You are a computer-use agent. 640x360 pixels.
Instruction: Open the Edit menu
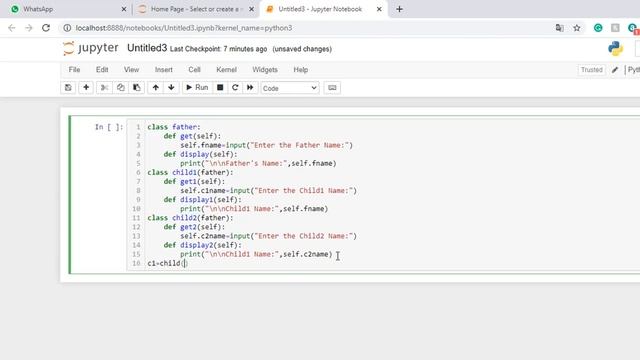(102, 70)
